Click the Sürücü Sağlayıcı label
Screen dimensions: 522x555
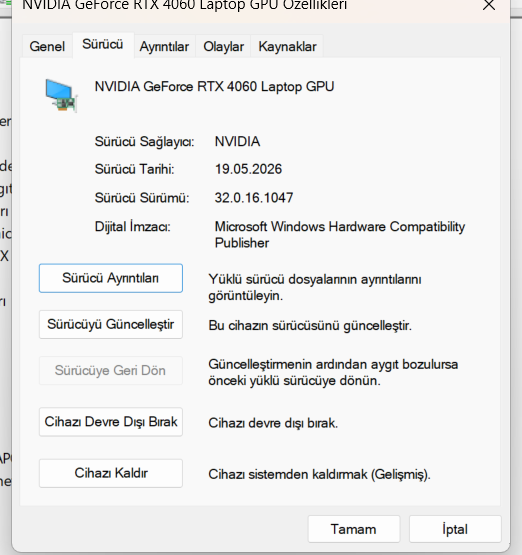coord(144,142)
